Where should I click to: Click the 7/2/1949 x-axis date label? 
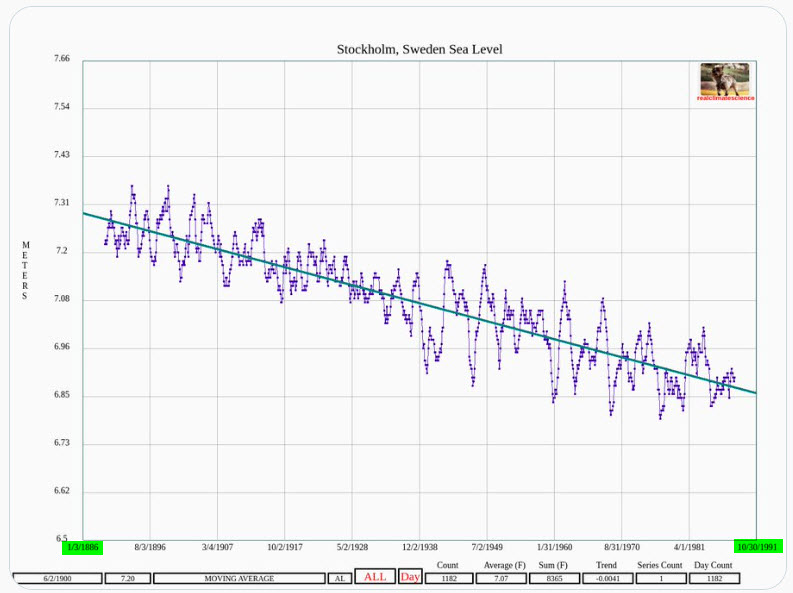pyautogui.click(x=487, y=547)
